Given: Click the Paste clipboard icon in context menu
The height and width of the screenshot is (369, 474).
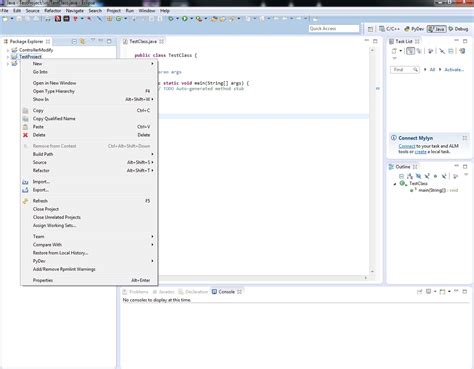Looking at the screenshot, I should pos(25,127).
